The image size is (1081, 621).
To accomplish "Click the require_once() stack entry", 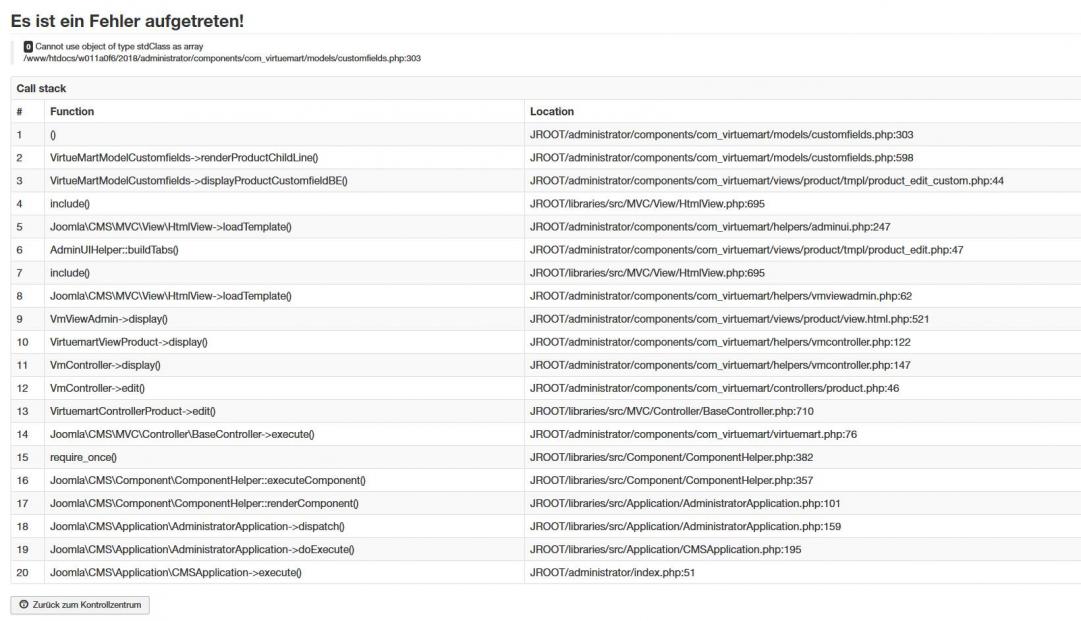I will pyautogui.click(x=83, y=457).
